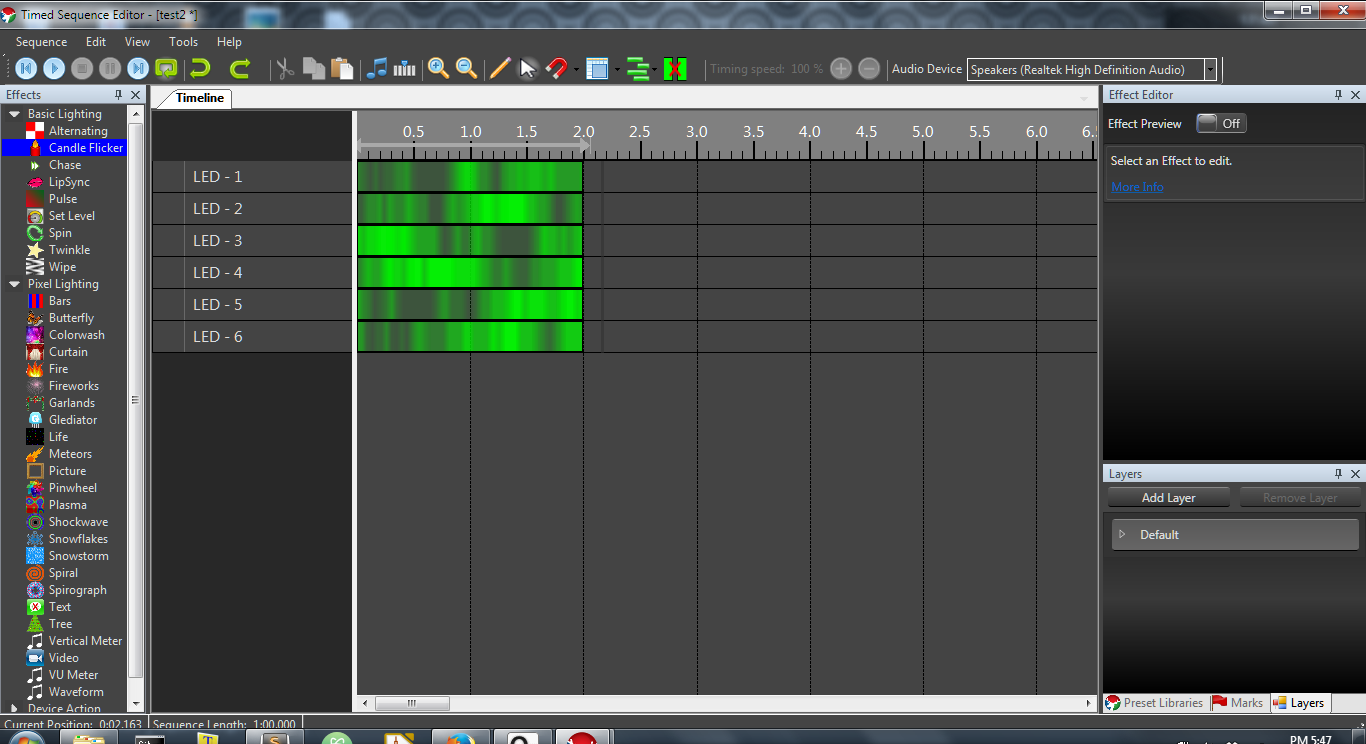Image resolution: width=1366 pixels, height=744 pixels.
Task: Click the red magnet snap icon
Action: tap(557, 69)
